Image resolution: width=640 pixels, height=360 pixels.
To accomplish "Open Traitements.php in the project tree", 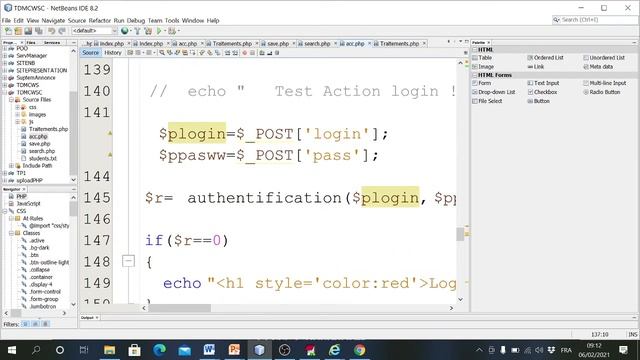I will [48, 129].
